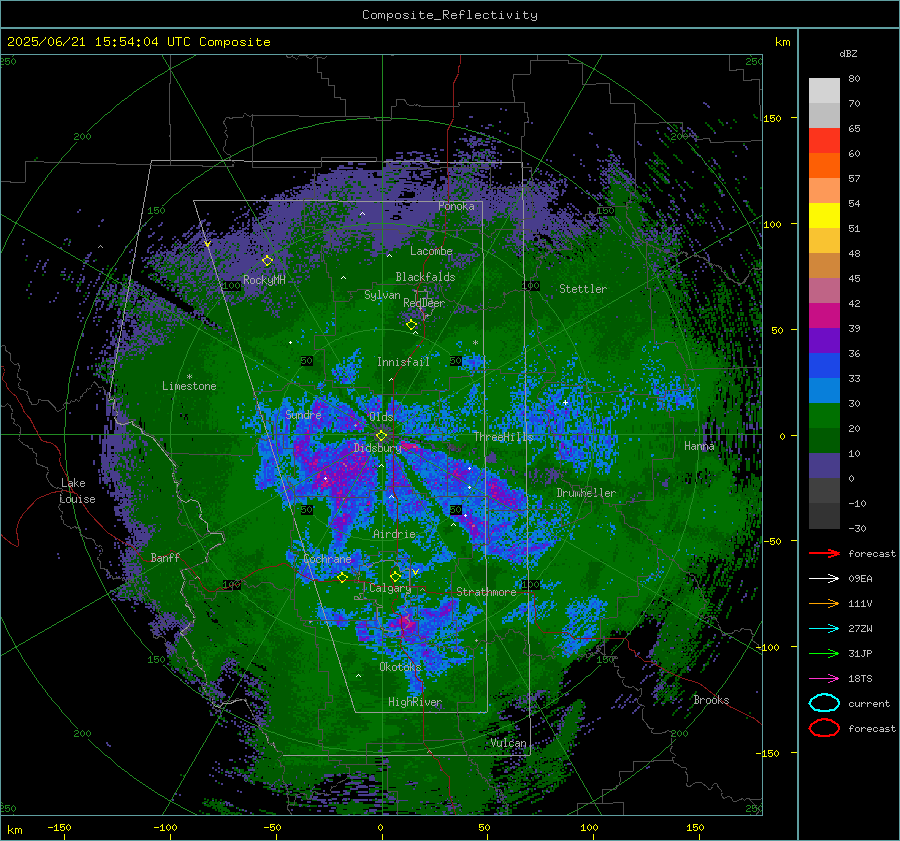This screenshot has width=900, height=841.
Task: Select the slate purple 0-10 dBZ swatch
Action: tap(824, 465)
